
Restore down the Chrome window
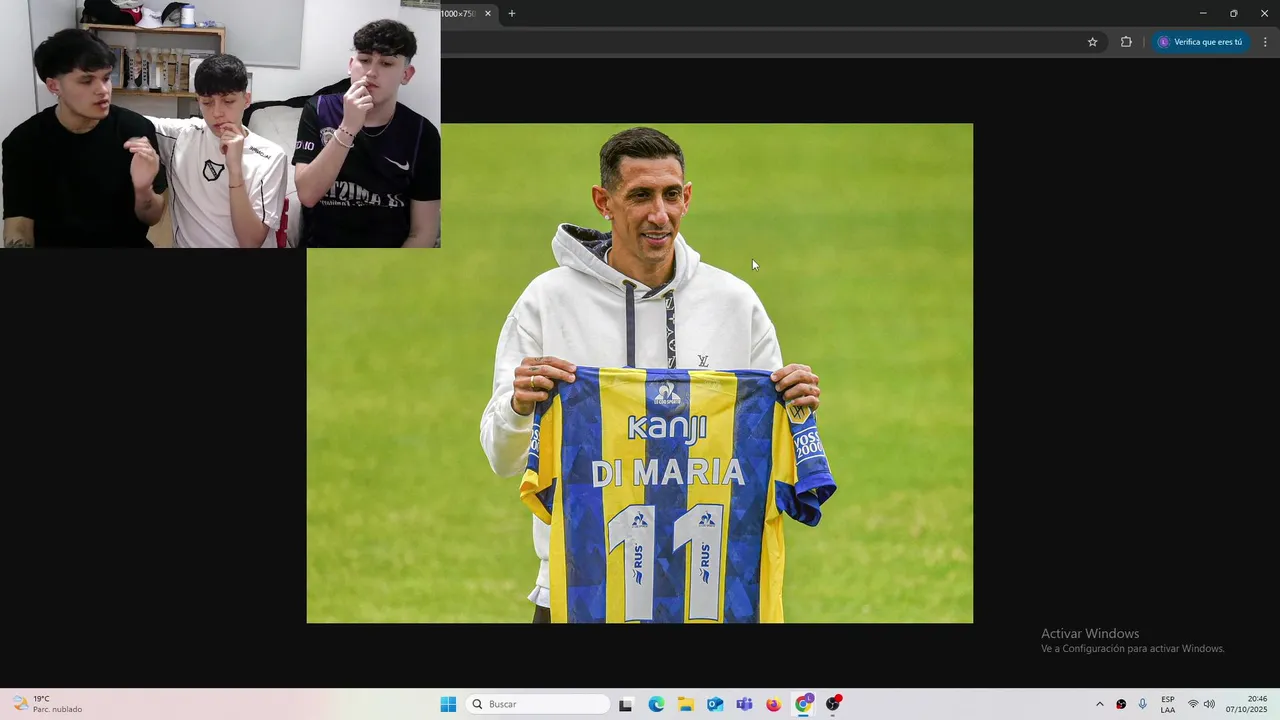(x=1234, y=13)
